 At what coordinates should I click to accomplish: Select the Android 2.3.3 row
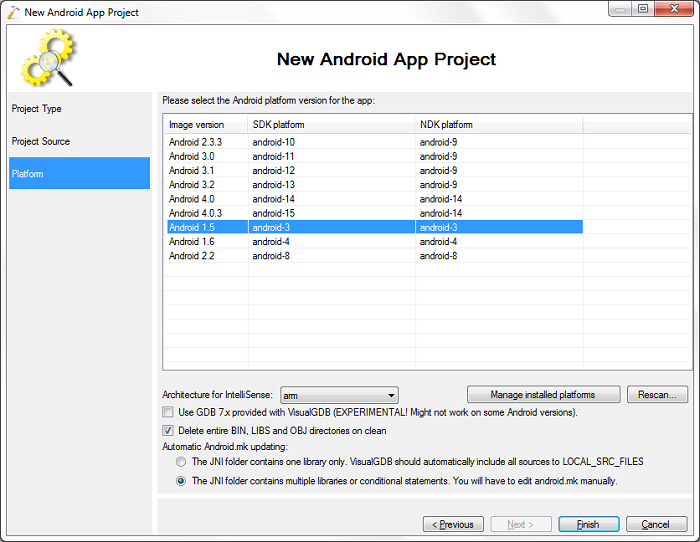click(x=375, y=142)
